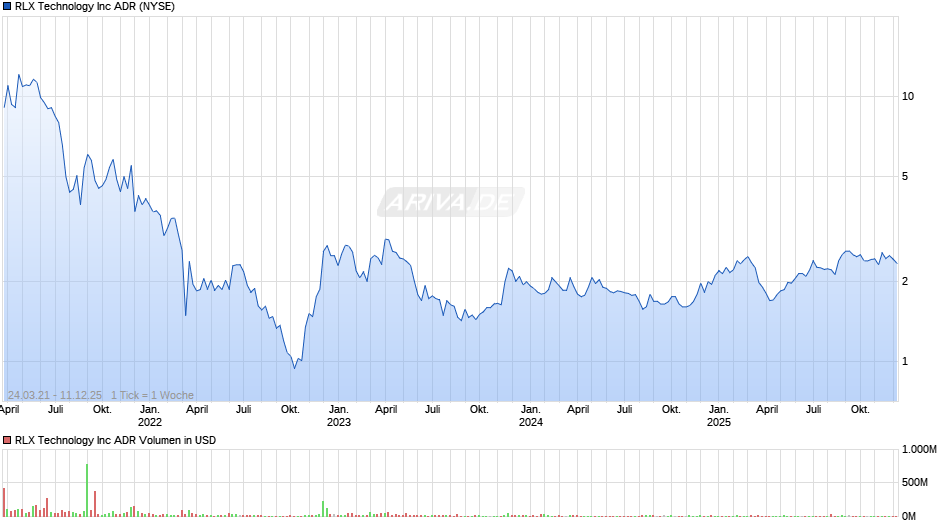Click the price axis label '10'
The image size is (940, 526).
[x=908, y=96]
